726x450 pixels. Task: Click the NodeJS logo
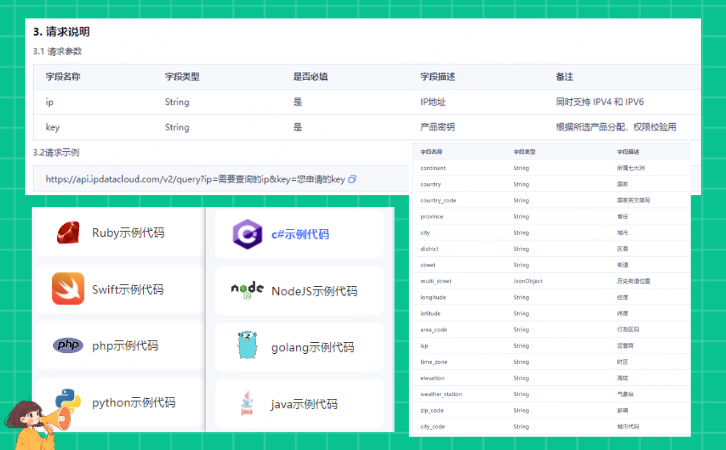pos(247,290)
